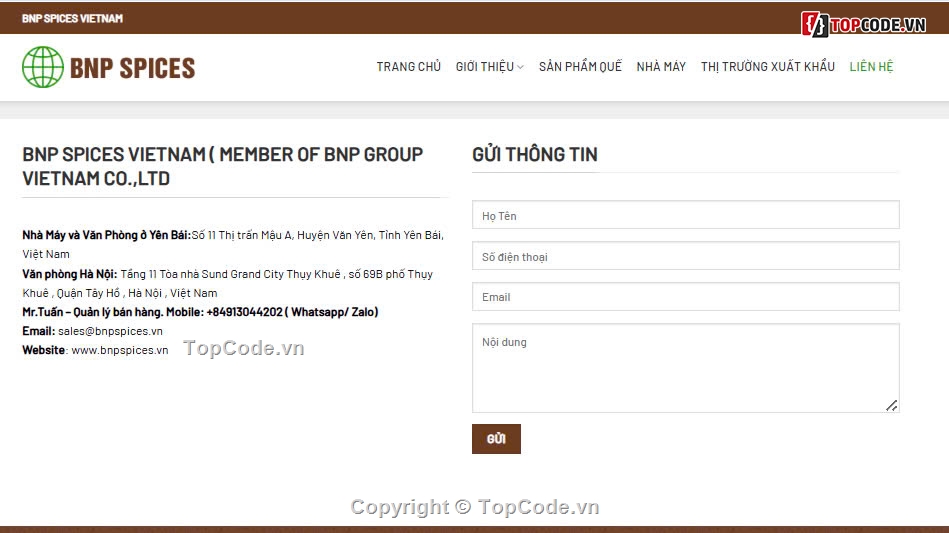Viewport: 949px width, 533px height.
Task: Select THỊ TRƯỜNG XUẤT KHẨU menu item
Action: click(767, 67)
